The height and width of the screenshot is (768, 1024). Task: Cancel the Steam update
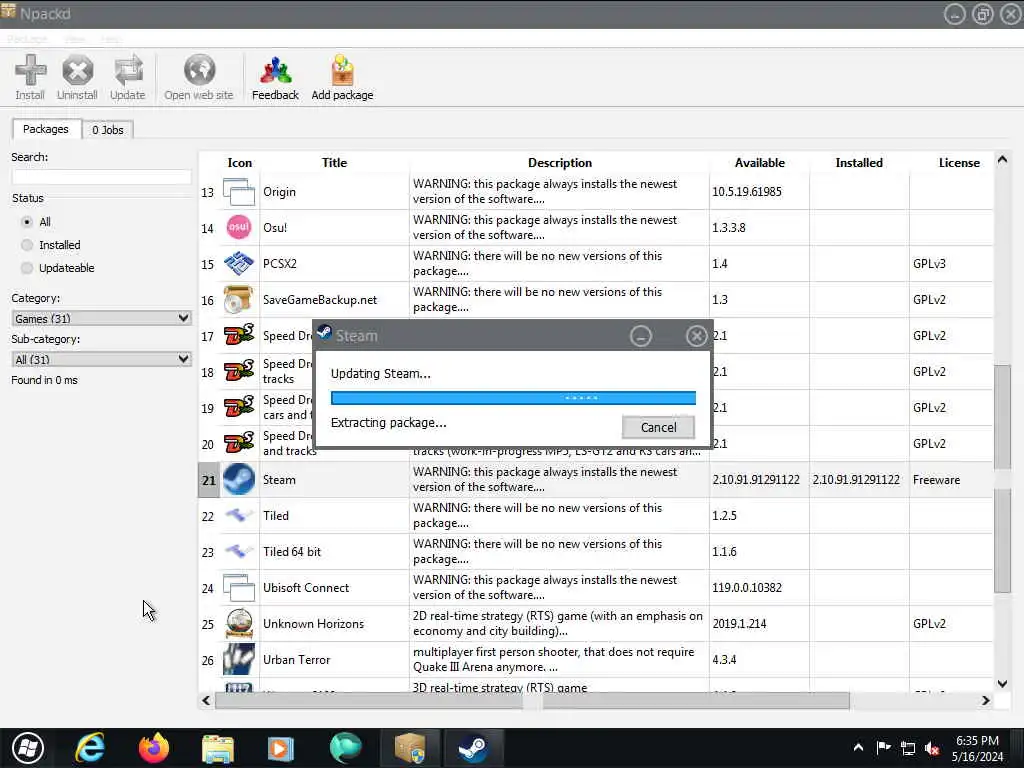pos(658,427)
